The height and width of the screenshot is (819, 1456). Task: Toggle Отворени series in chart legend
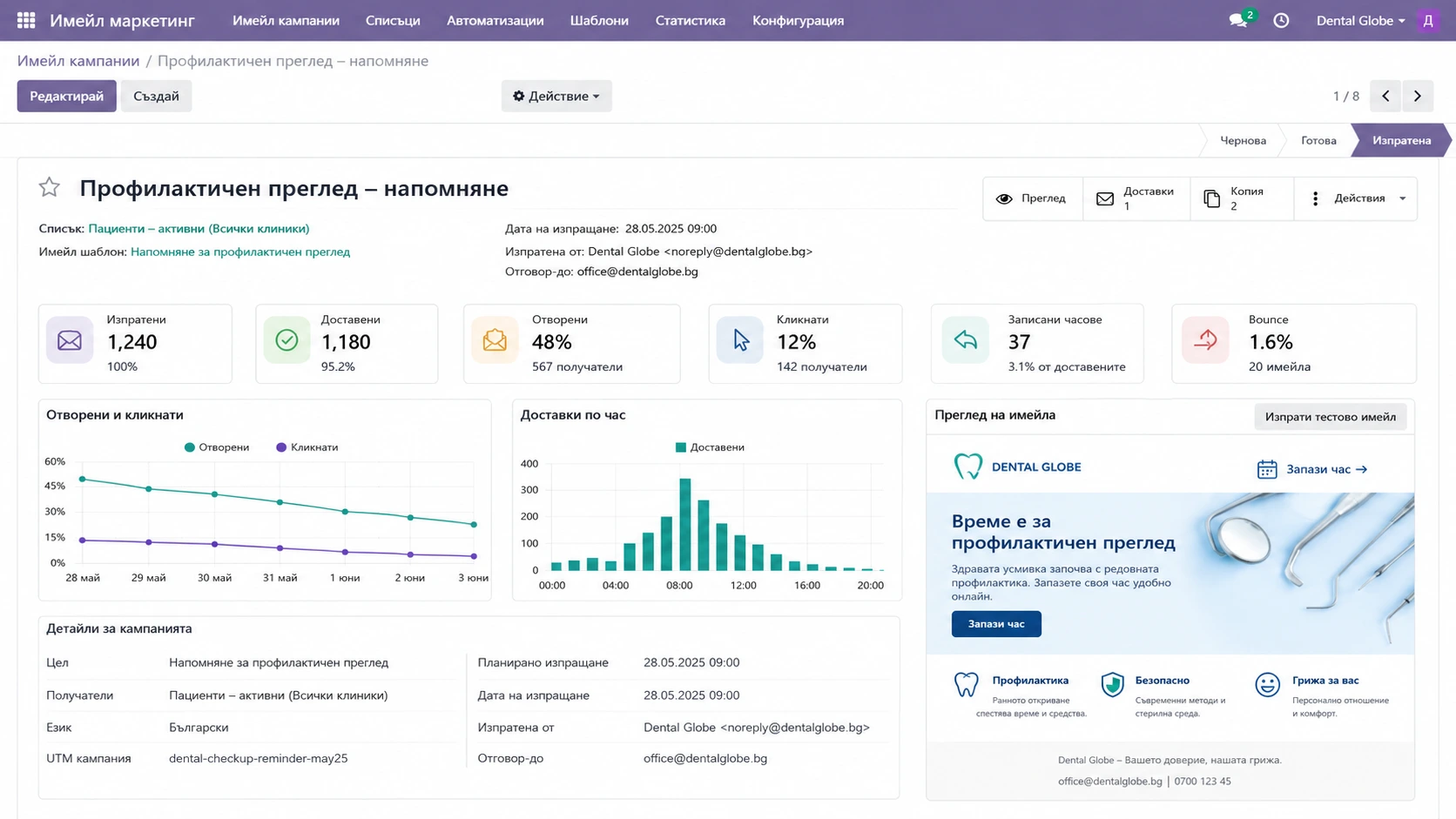pyautogui.click(x=217, y=447)
